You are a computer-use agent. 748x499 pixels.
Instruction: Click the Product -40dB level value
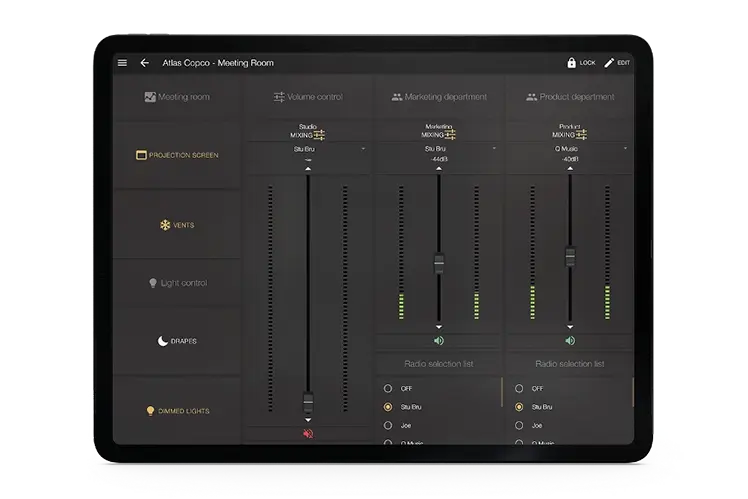tap(570, 159)
